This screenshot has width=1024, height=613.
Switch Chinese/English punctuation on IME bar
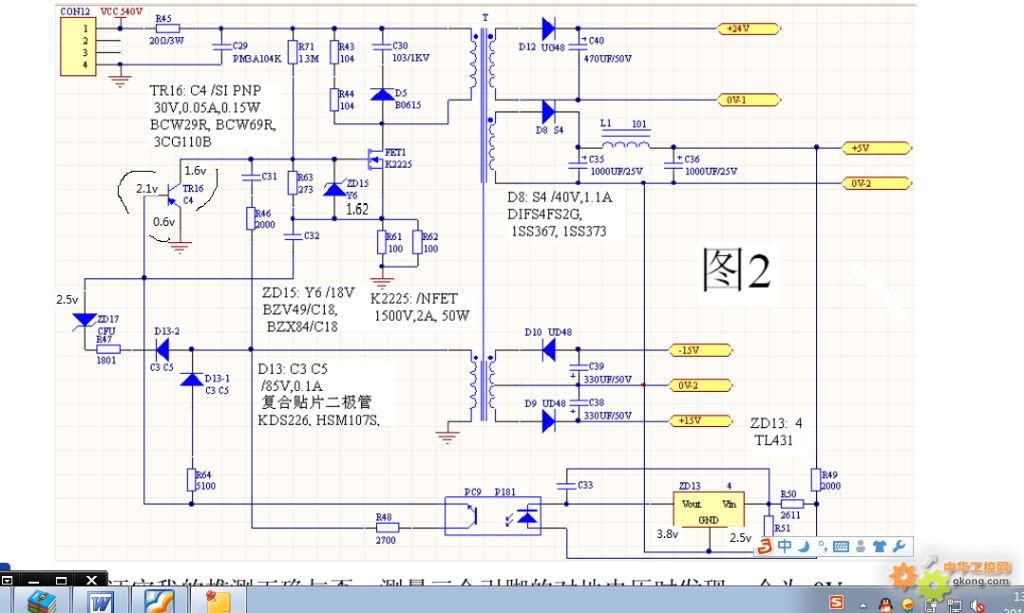[822, 546]
